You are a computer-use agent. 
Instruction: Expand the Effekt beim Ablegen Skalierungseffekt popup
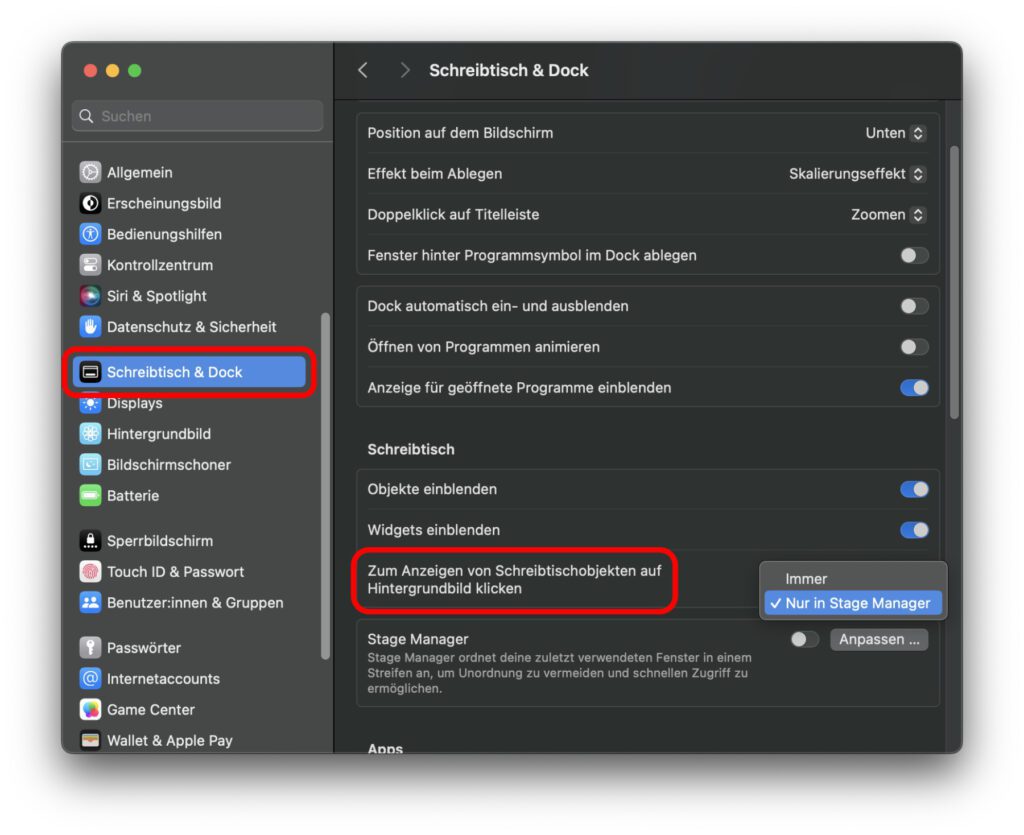coord(857,174)
